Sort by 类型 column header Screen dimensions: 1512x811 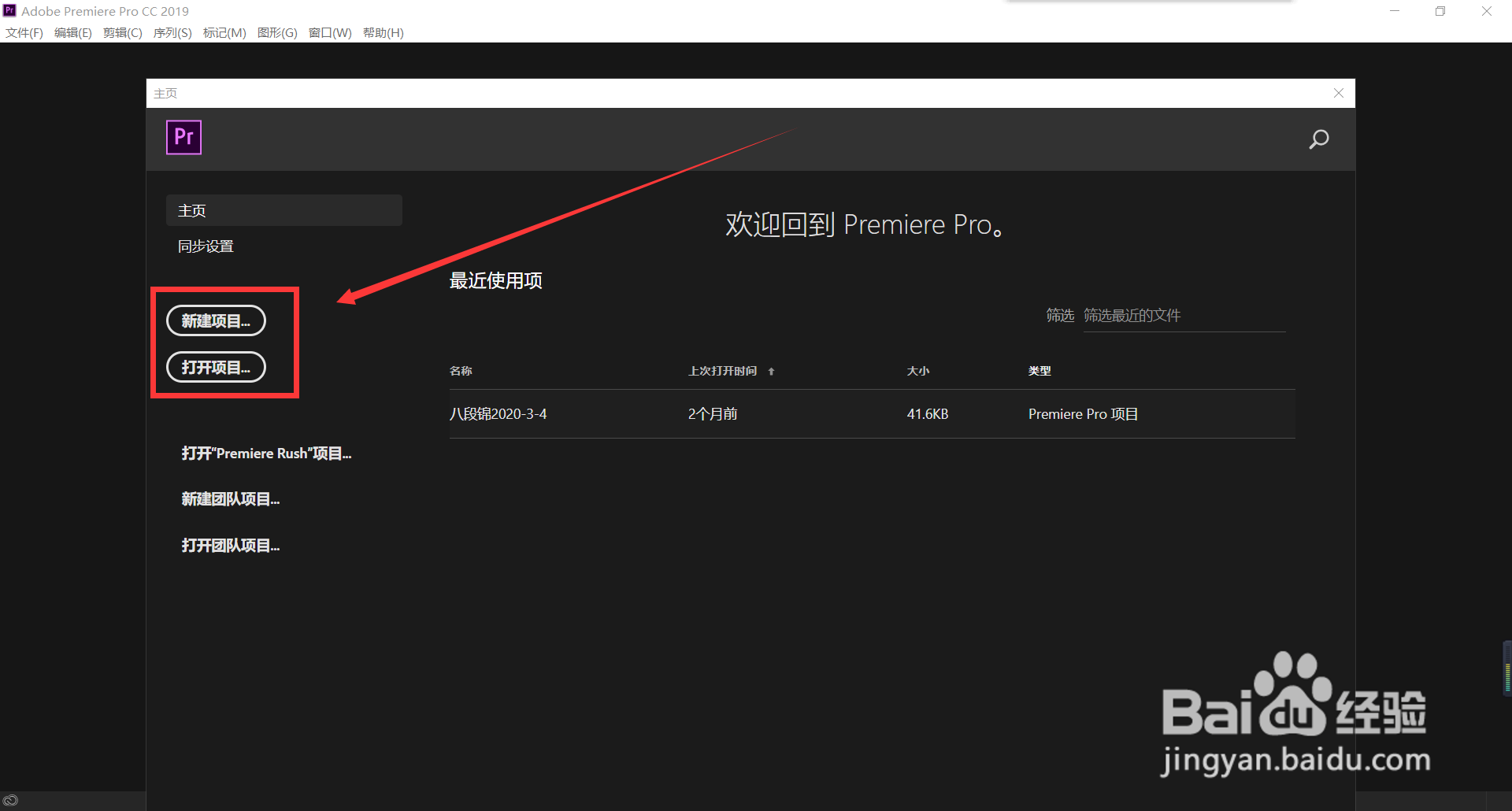click(x=1039, y=371)
